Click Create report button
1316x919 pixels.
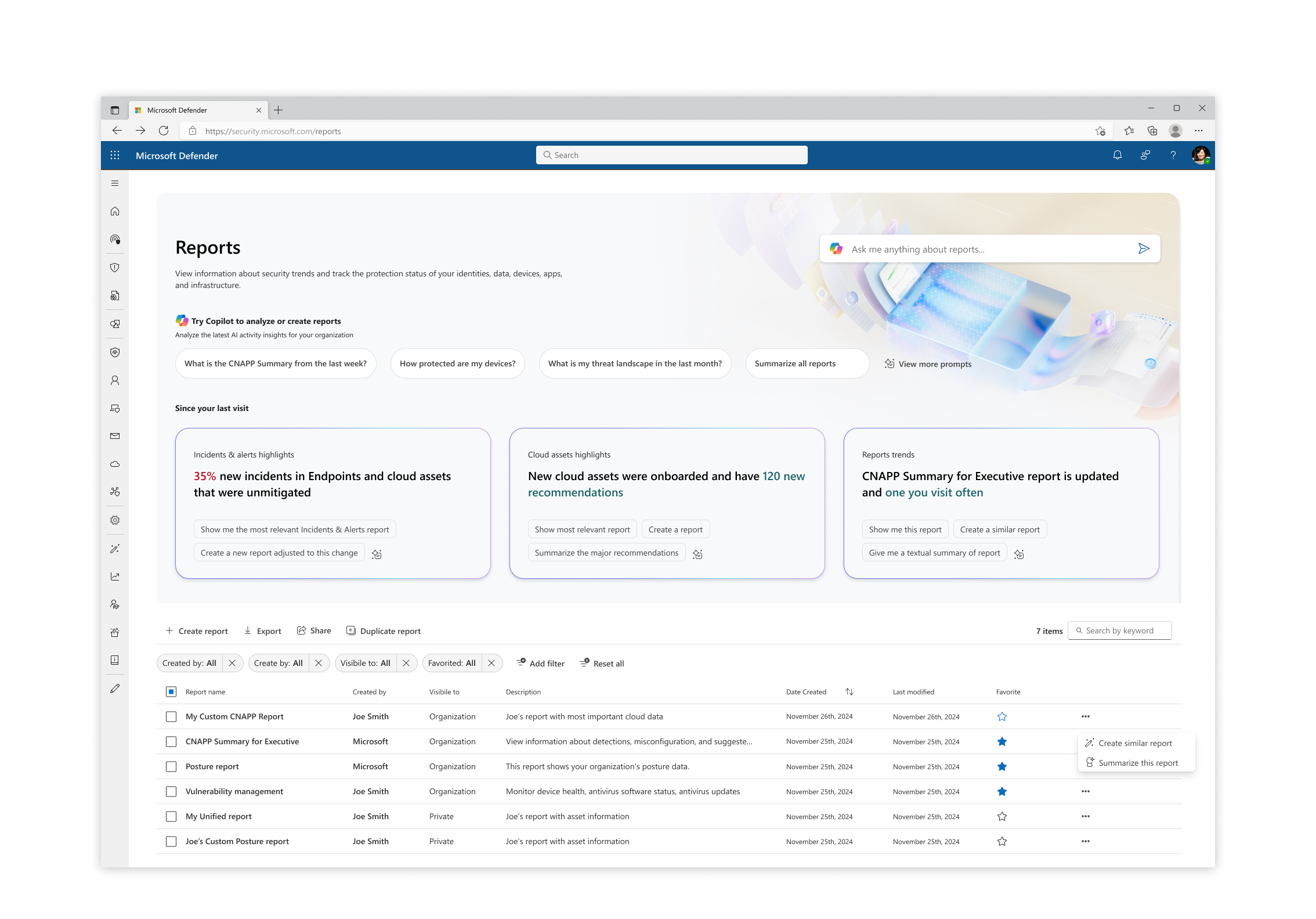click(x=197, y=631)
